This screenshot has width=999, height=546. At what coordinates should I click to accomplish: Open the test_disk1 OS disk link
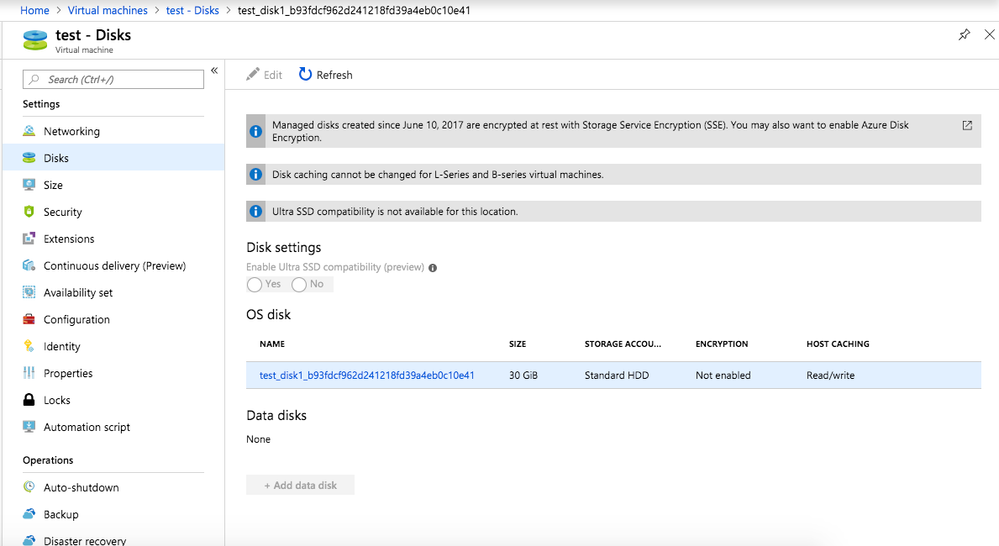point(366,376)
